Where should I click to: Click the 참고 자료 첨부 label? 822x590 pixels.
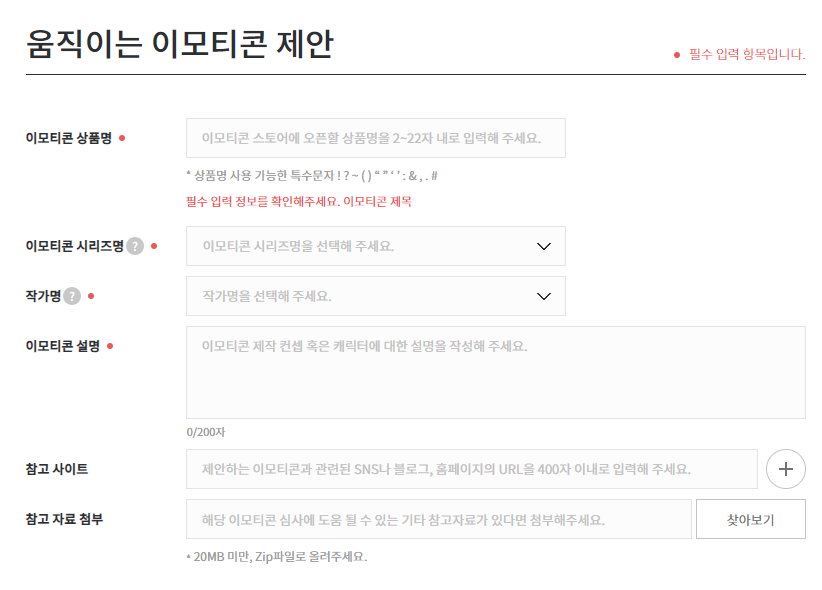(64, 519)
